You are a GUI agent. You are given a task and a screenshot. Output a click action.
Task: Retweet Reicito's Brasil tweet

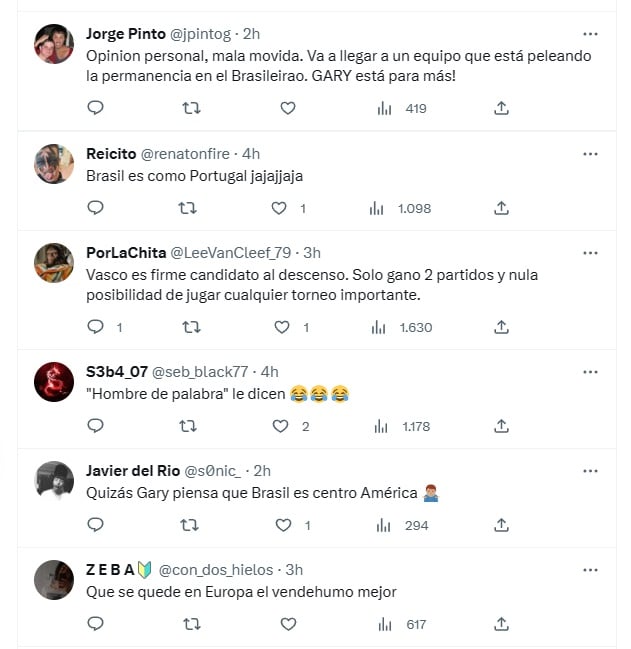186,208
